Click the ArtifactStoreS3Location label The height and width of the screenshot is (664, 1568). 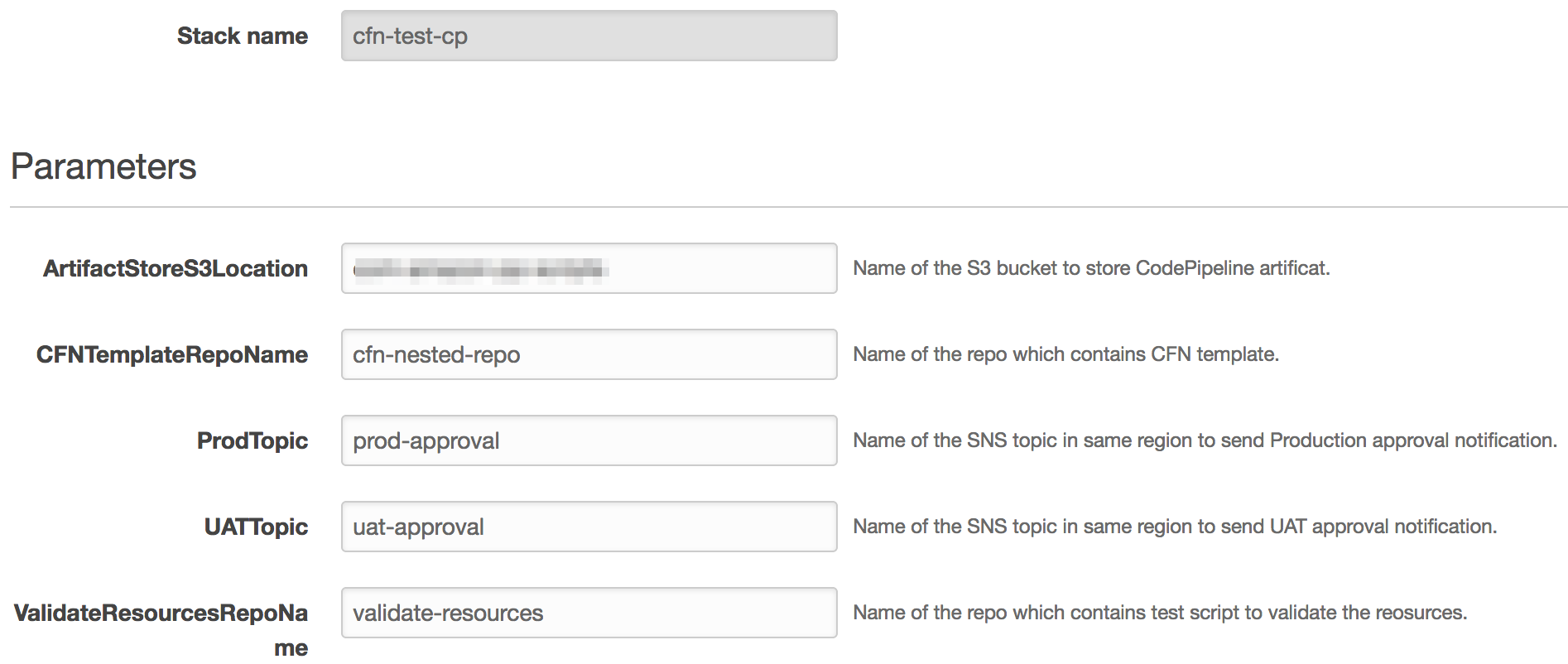175,268
